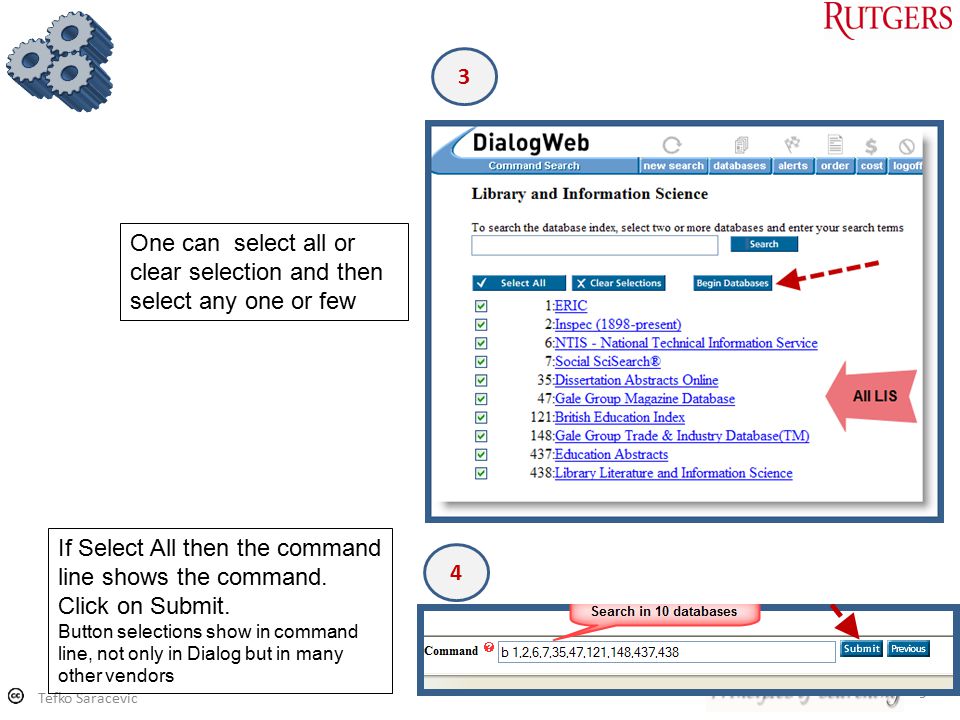Click the Select All button
The height and width of the screenshot is (720, 960).
pyautogui.click(x=519, y=283)
